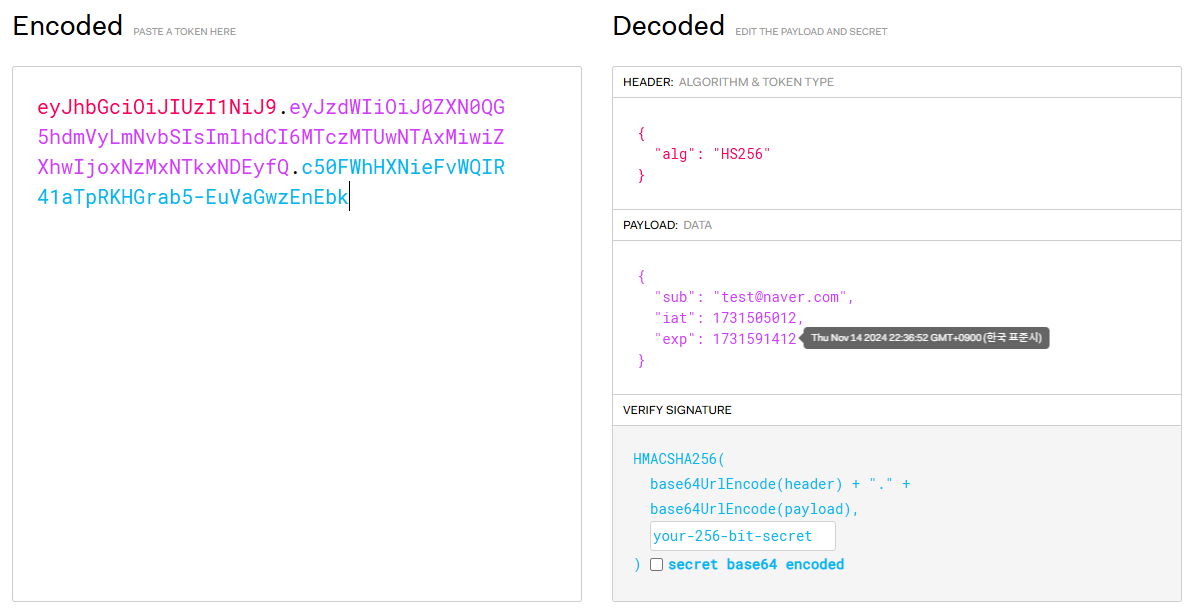Select the "alg": "HS256" header line

[713, 154]
